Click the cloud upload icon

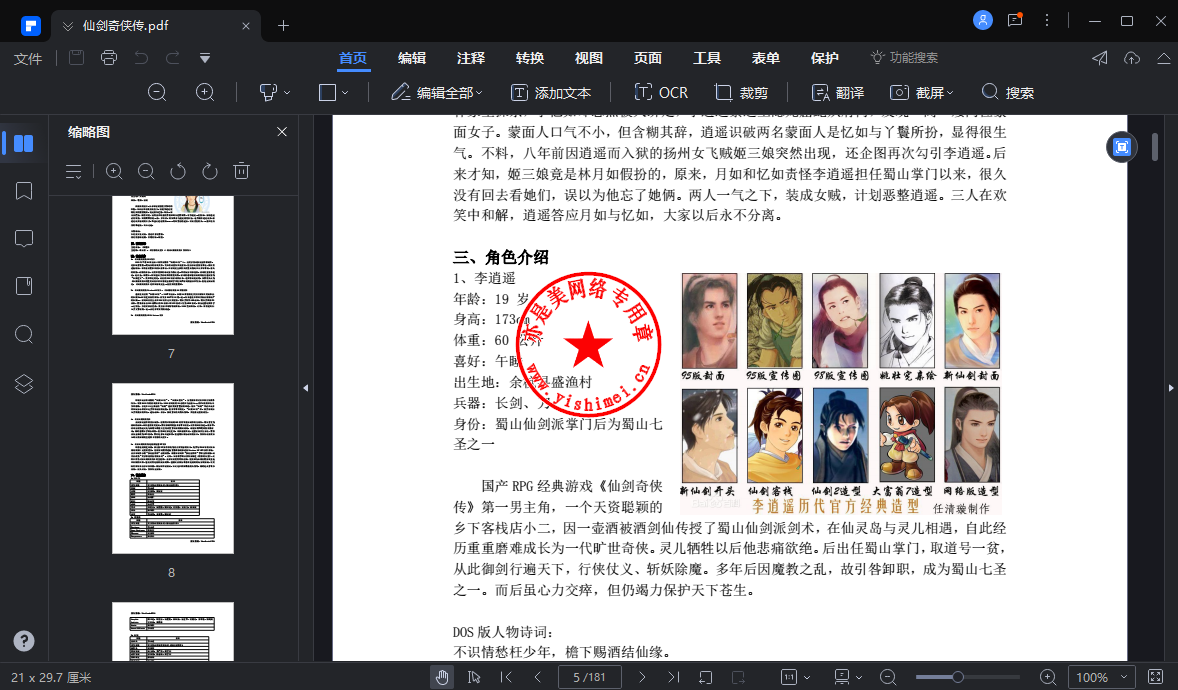coord(1132,58)
